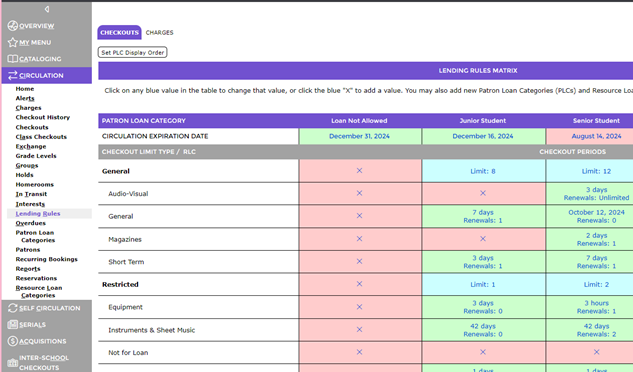Open Resource Loan Categories sidebar item
Screen dimensions: 633x372
point(39,292)
